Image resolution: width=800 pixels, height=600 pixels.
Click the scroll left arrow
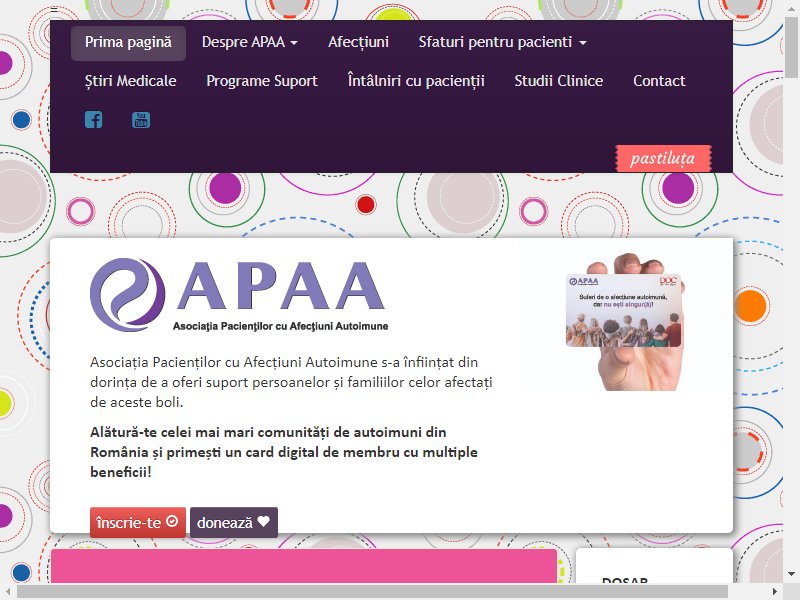8,592
